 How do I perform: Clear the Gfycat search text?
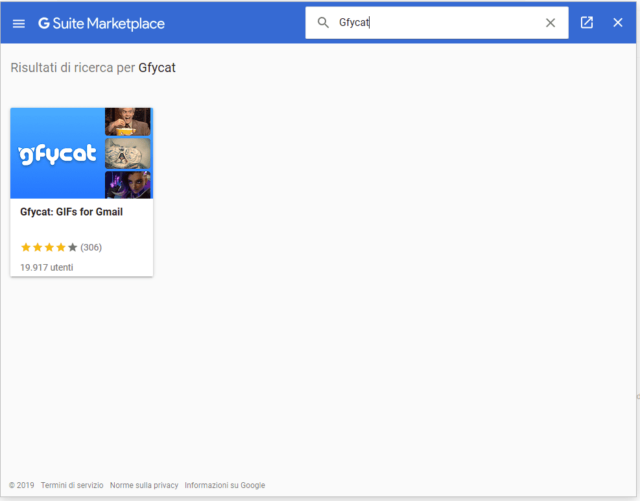click(550, 23)
